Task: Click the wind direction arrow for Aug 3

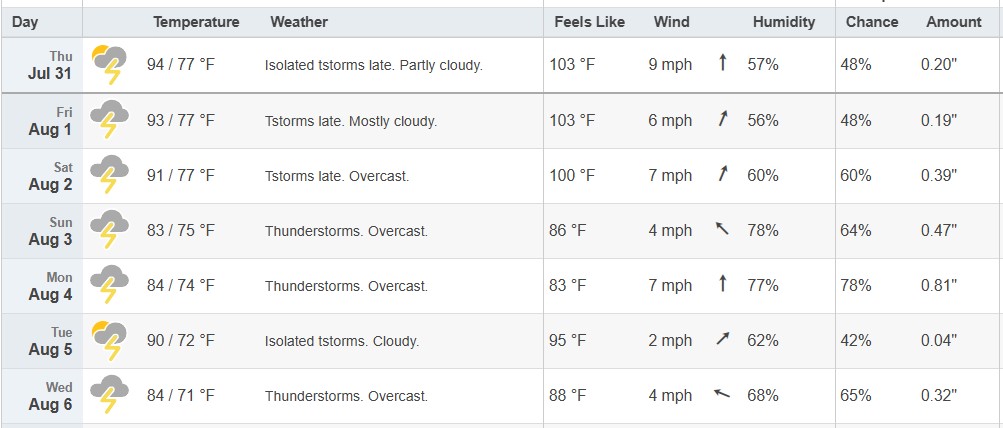Action: pos(722,228)
